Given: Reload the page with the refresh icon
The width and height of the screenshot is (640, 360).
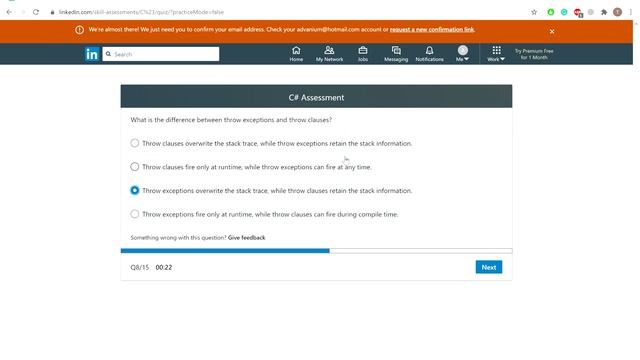Looking at the screenshot, I should pyautogui.click(x=36, y=12).
